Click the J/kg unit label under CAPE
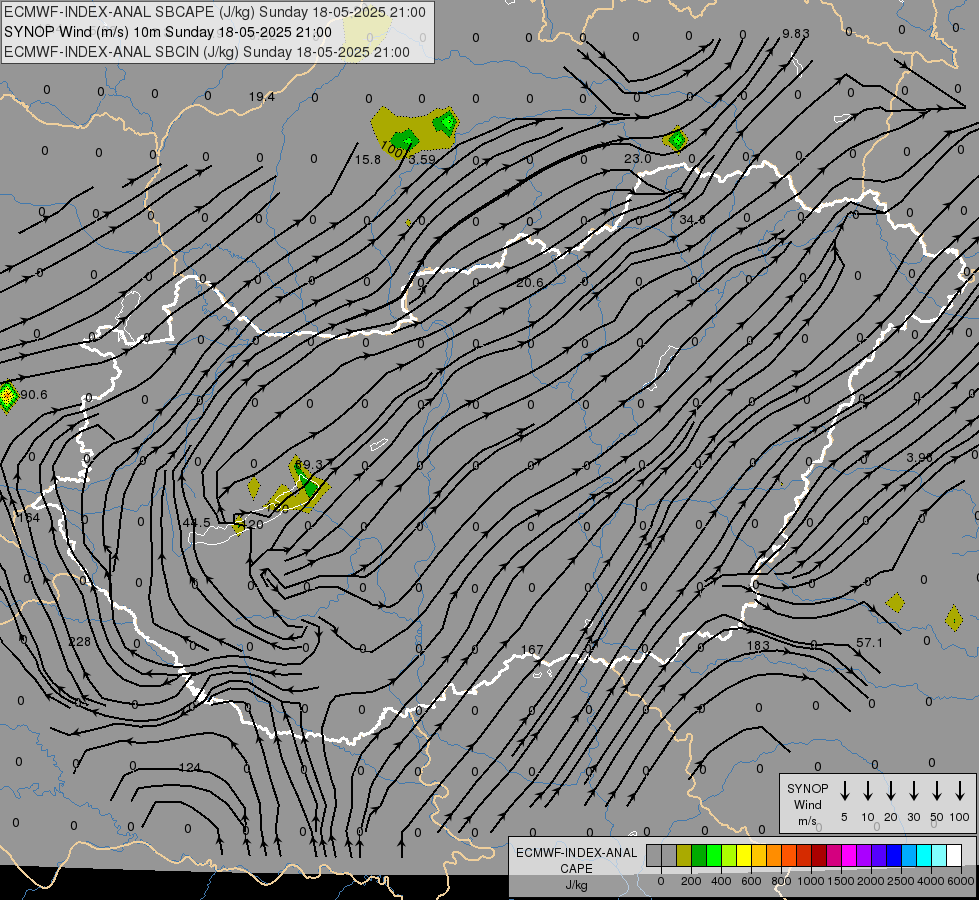979x900 pixels. pyautogui.click(x=576, y=885)
